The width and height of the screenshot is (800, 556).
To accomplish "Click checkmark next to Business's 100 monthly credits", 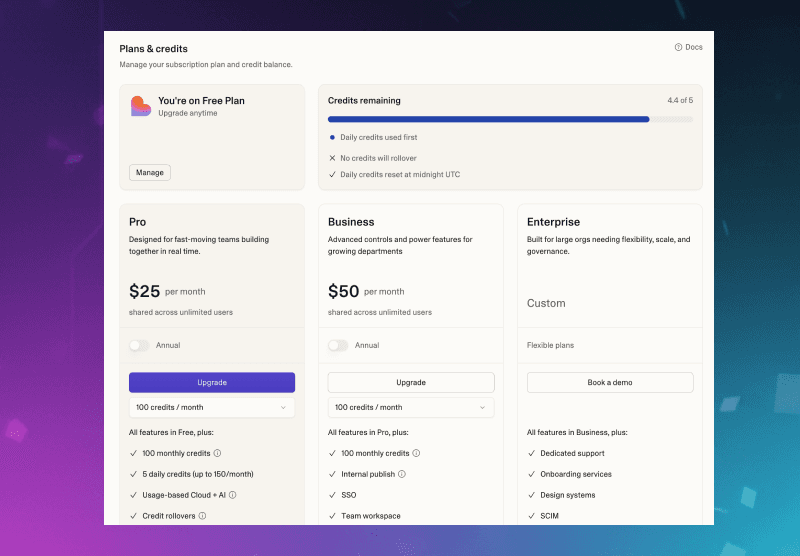I will point(332,453).
